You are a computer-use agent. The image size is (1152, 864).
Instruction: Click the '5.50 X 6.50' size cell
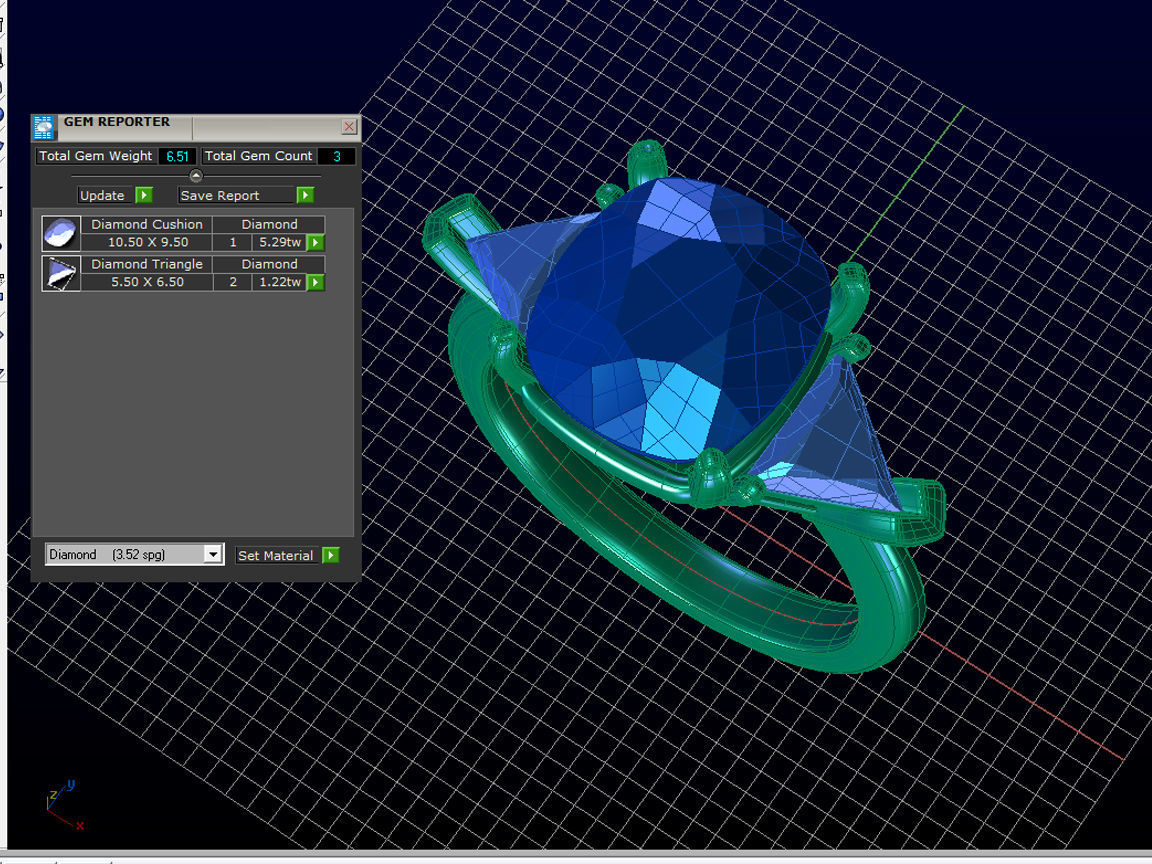(147, 282)
